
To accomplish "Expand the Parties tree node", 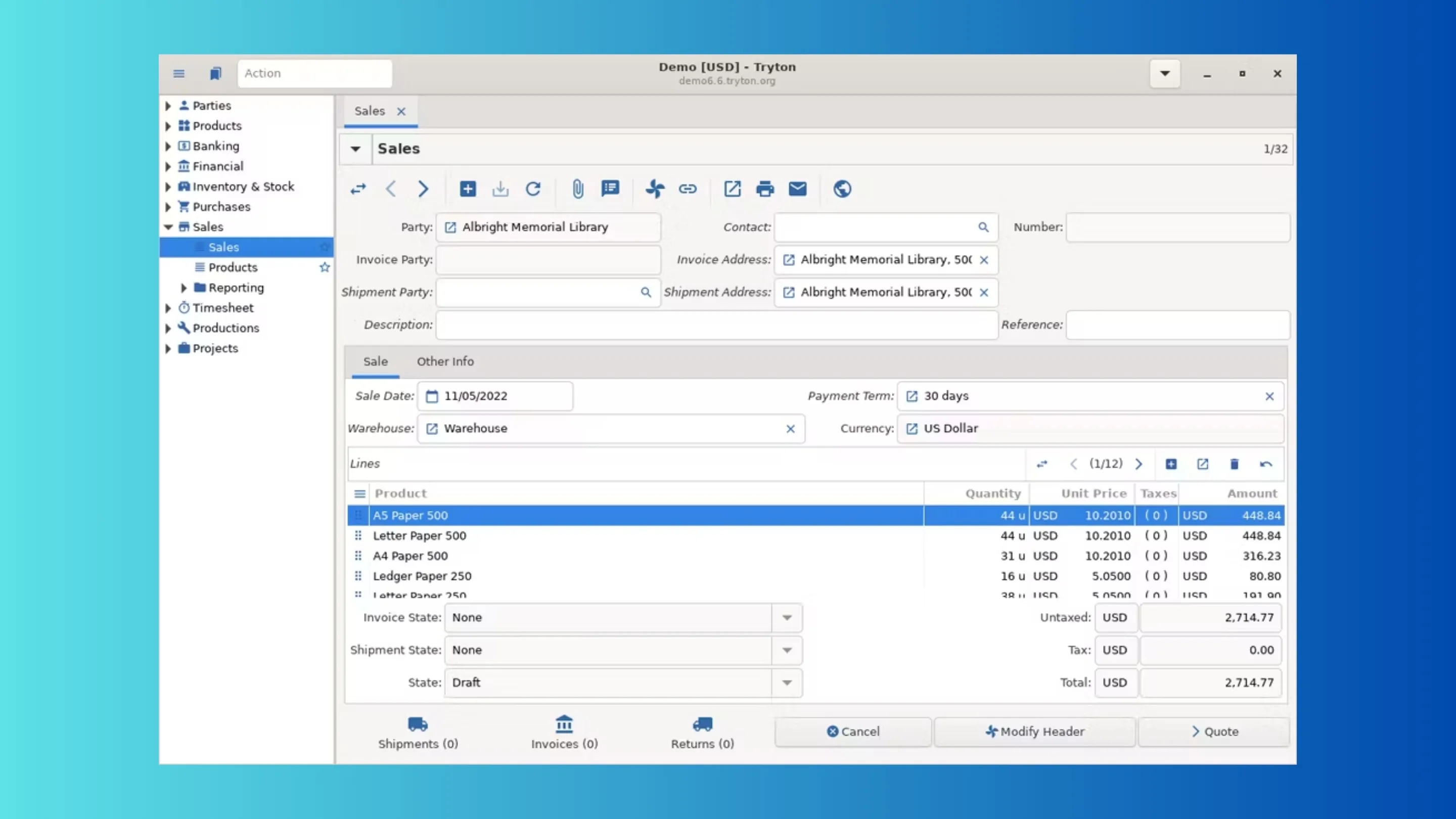I will 168,106.
